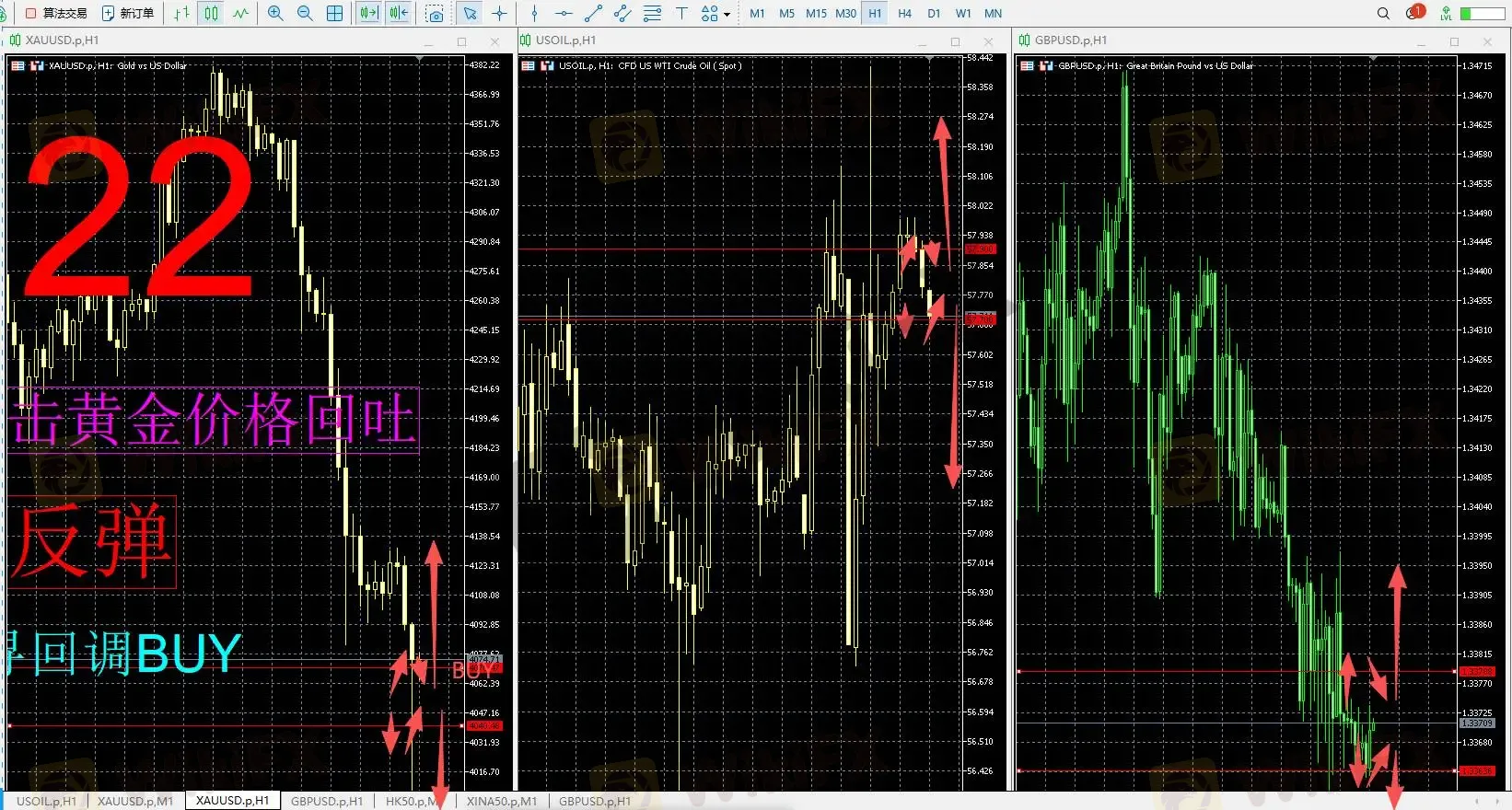
Task: Click the green connection status bar
Action: coord(1483,13)
